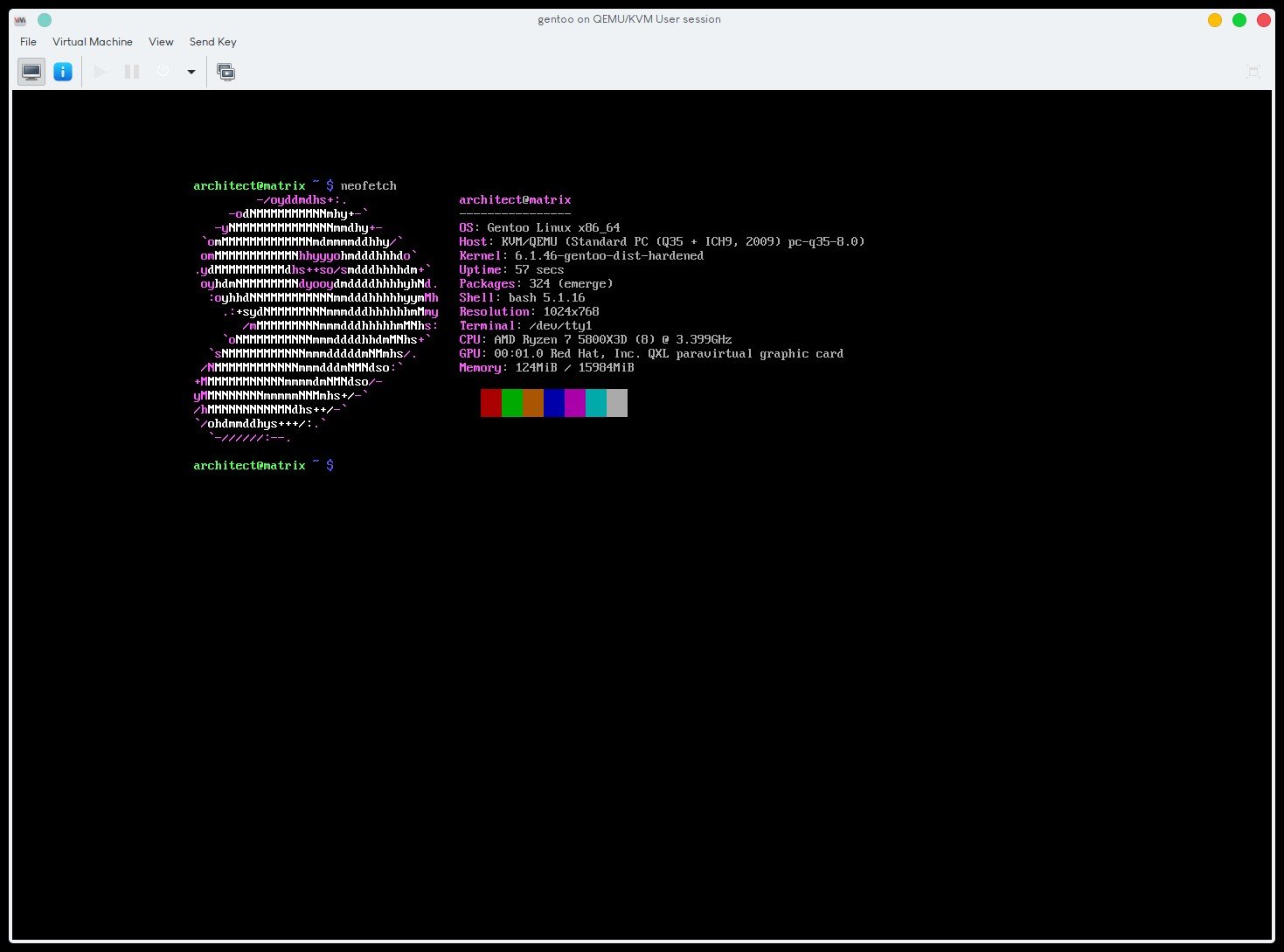Click the virt-manager app icon in title bar

pos(20,19)
